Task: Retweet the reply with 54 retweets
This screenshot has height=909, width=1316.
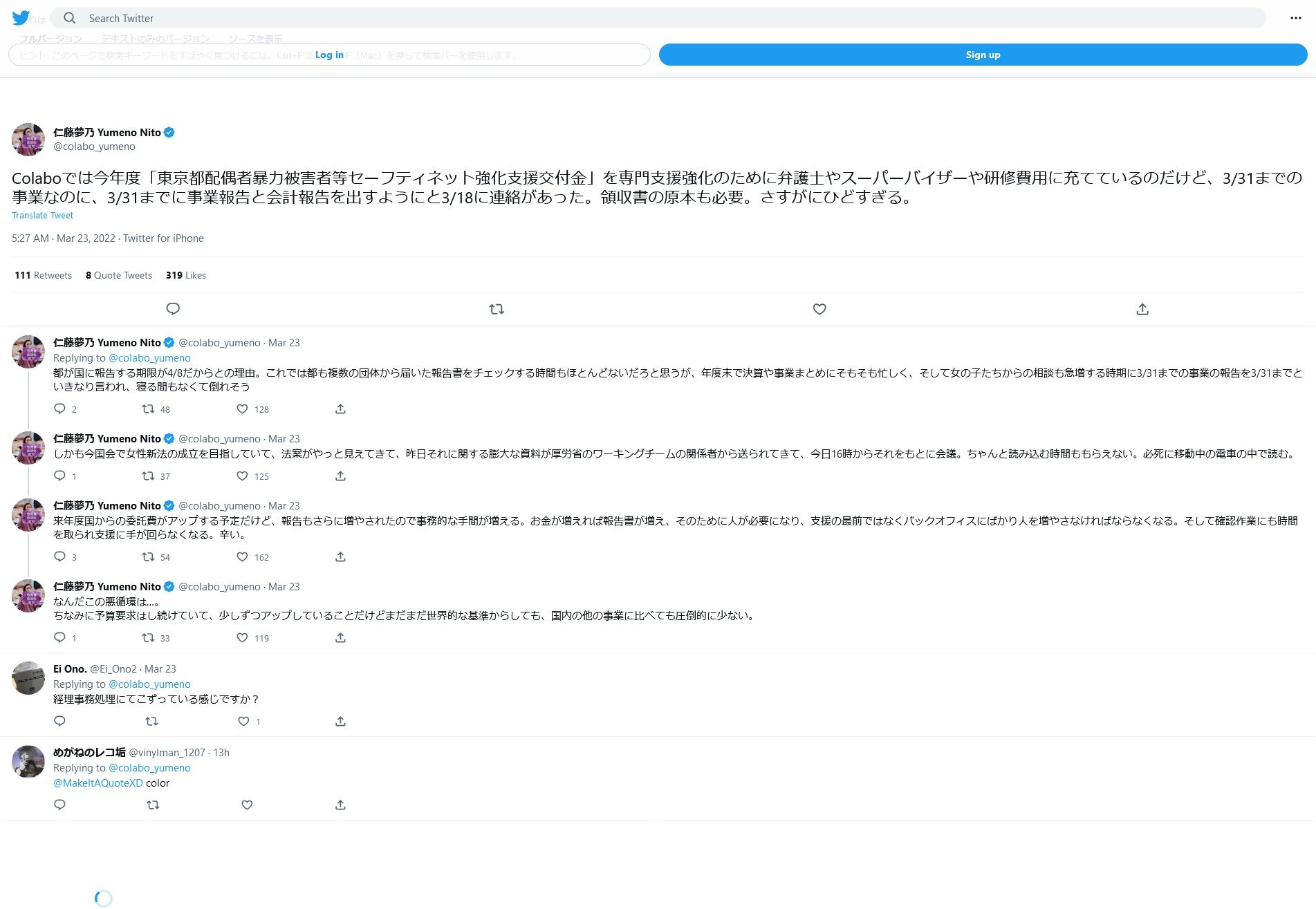Action: coord(148,557)
